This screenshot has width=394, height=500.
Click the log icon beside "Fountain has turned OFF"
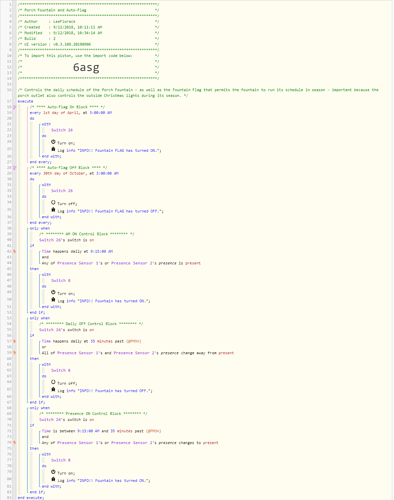click(x=53, y=390)
